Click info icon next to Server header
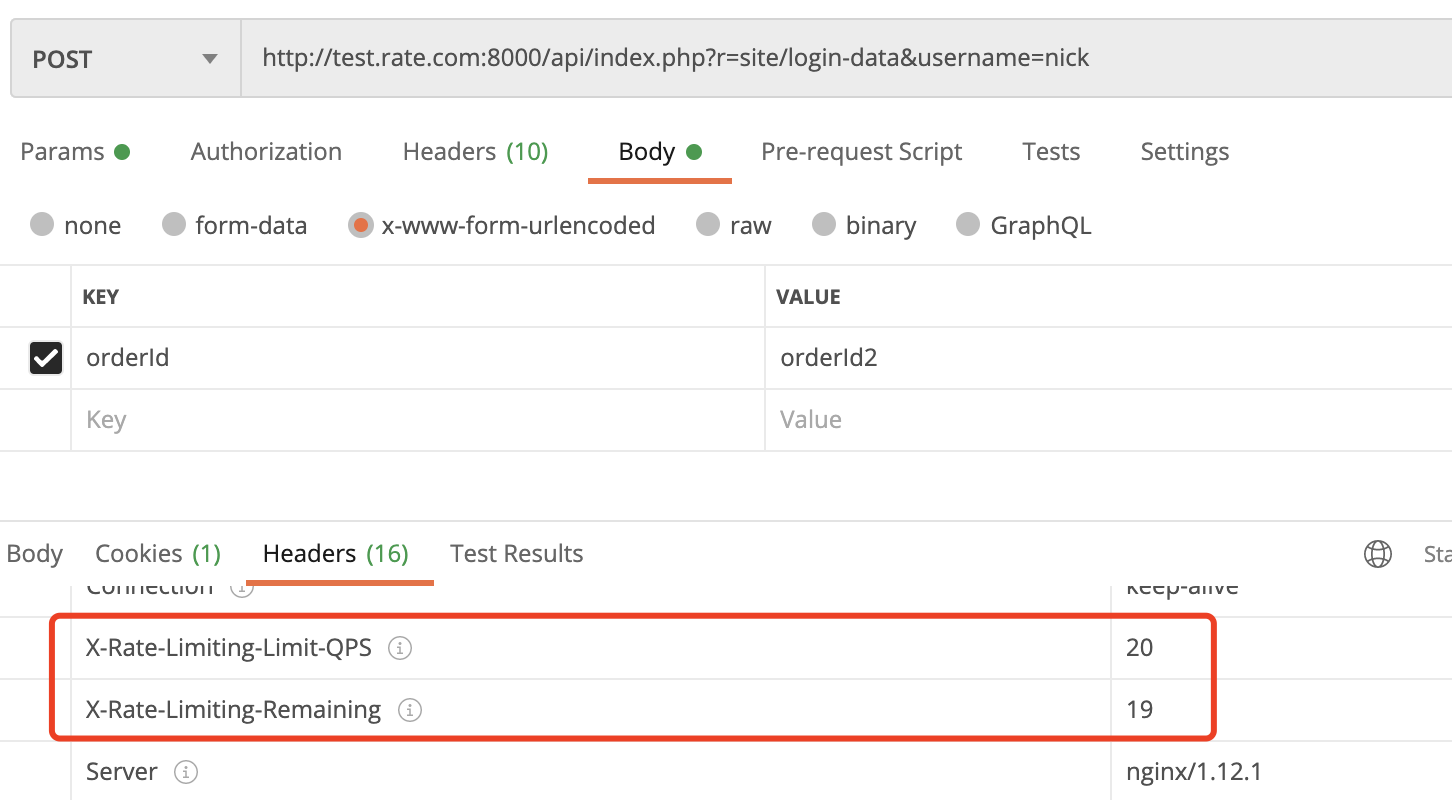Viewport: 1452px width, 800px height. [x=186, y=772]
